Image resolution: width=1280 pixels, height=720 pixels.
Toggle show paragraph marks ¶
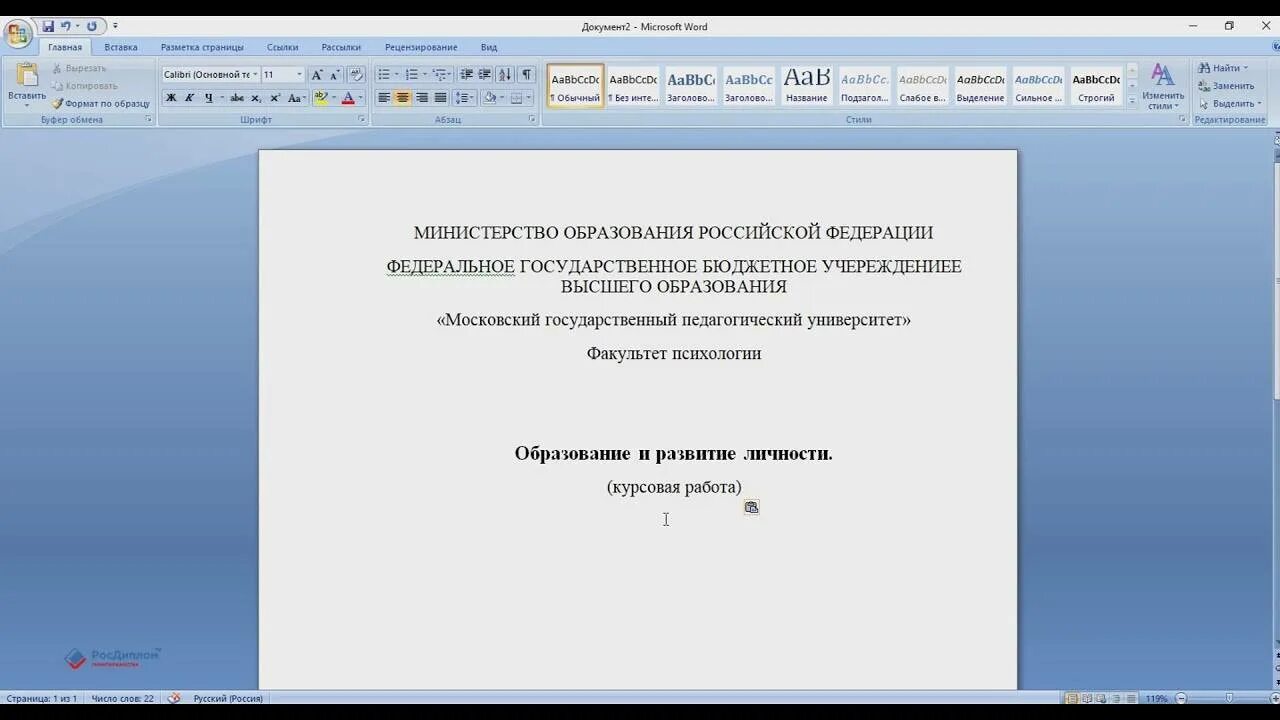[x=527, y=75]
